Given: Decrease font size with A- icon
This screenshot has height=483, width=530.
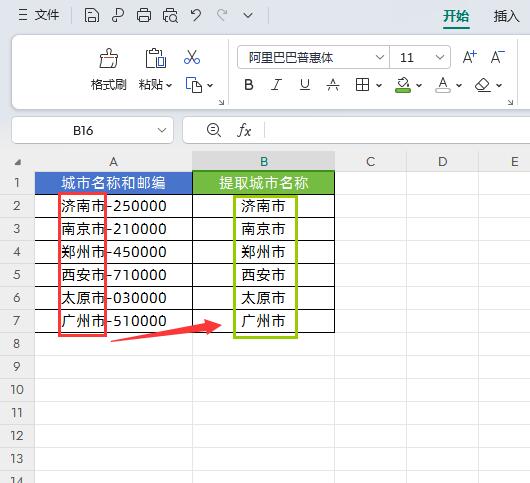Looking at the screenshot, I should coord(498,57).
